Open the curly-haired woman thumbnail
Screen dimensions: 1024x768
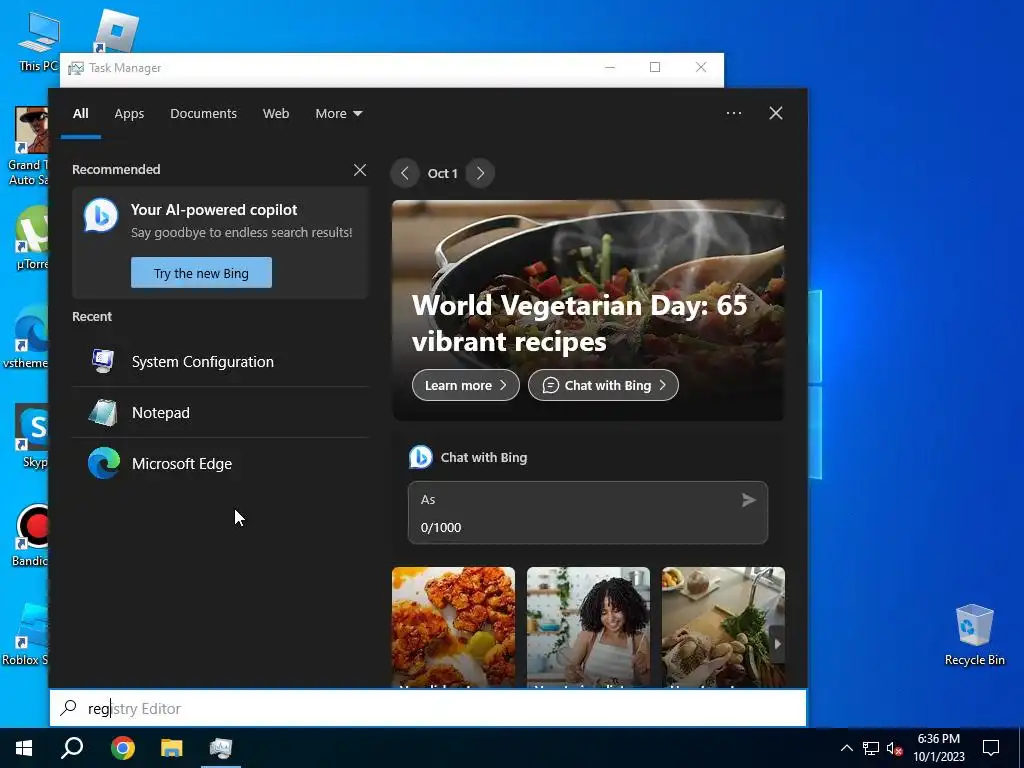pyautogui.click(x=588, y=627)
